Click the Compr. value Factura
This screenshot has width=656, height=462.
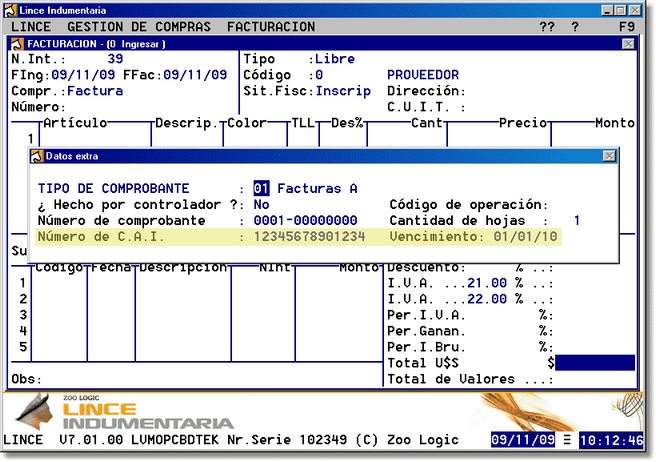coord(95,91)
